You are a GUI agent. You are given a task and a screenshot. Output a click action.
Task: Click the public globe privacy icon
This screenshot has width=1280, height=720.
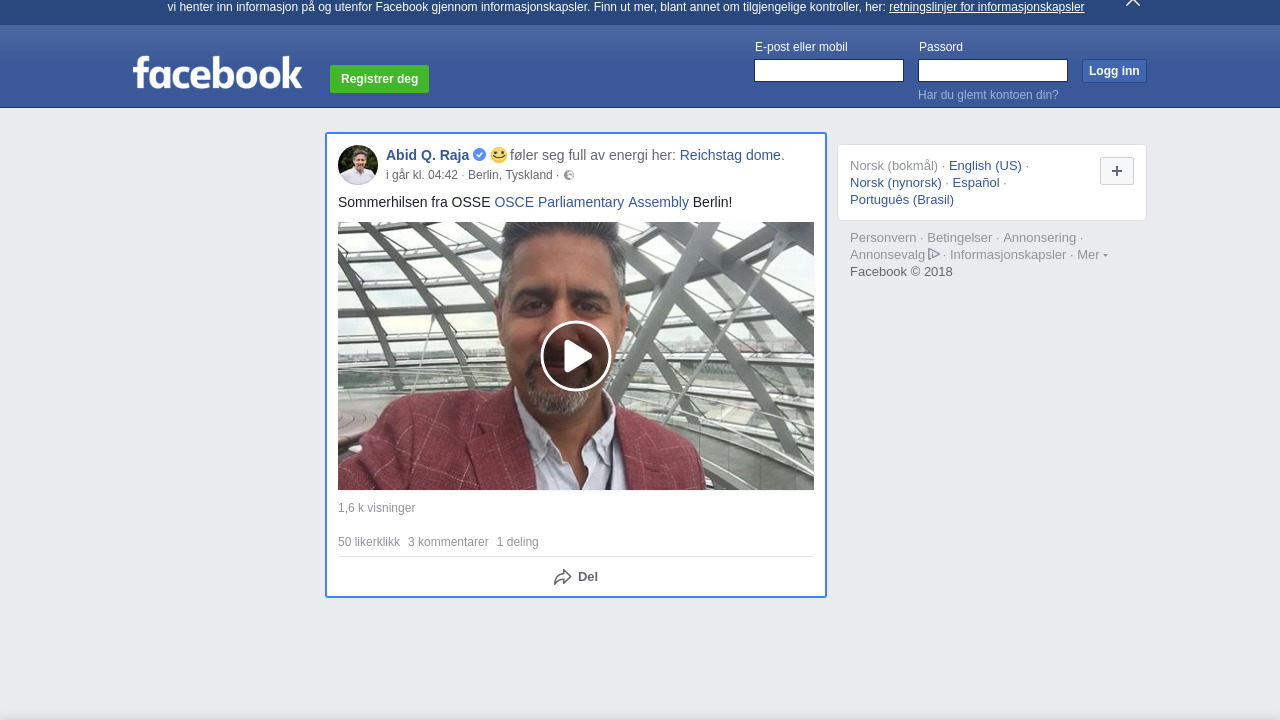[x=569, y=175]
